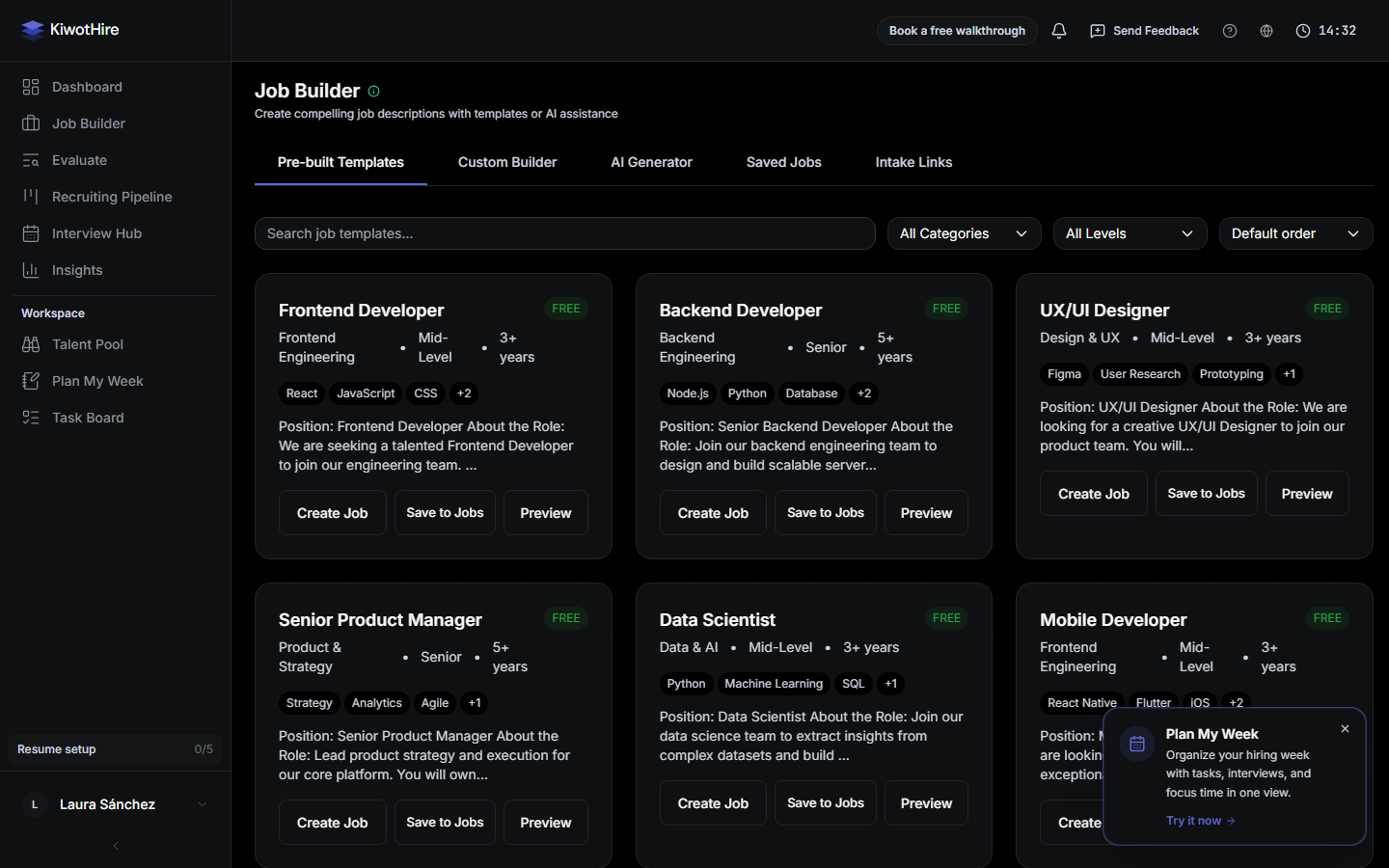Create Job from Frontend Developer template
The image size is (1389, 868).
point(333,513)
